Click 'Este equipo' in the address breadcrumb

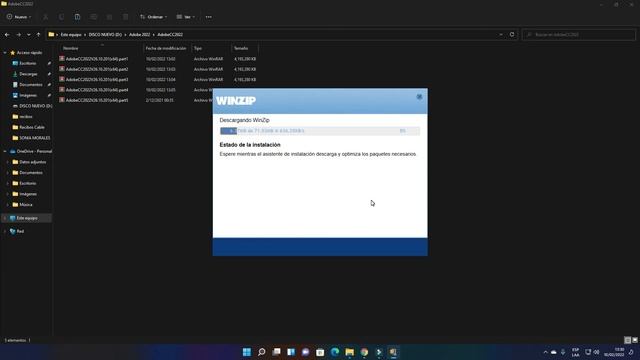(x=71, y=35)
